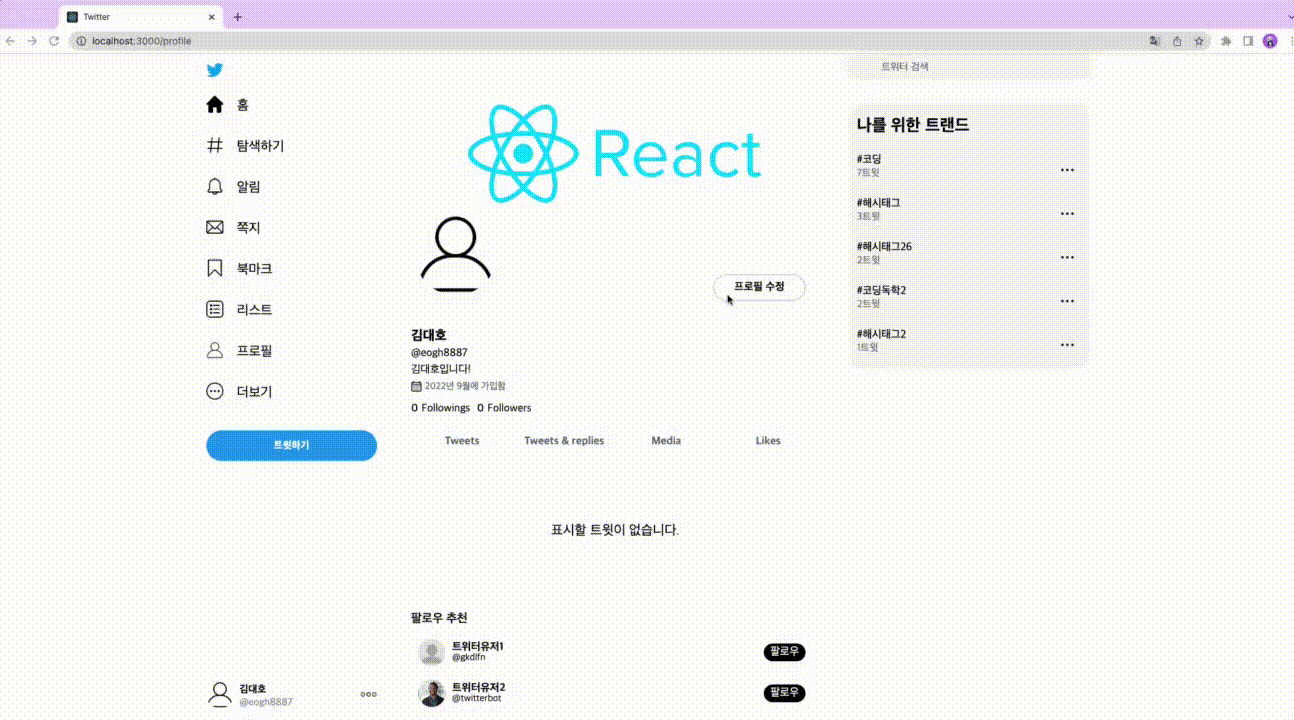Switch to the Likes tab
Image resolution: width=1294 pixels, height=720 pixels.
[768, 441]
